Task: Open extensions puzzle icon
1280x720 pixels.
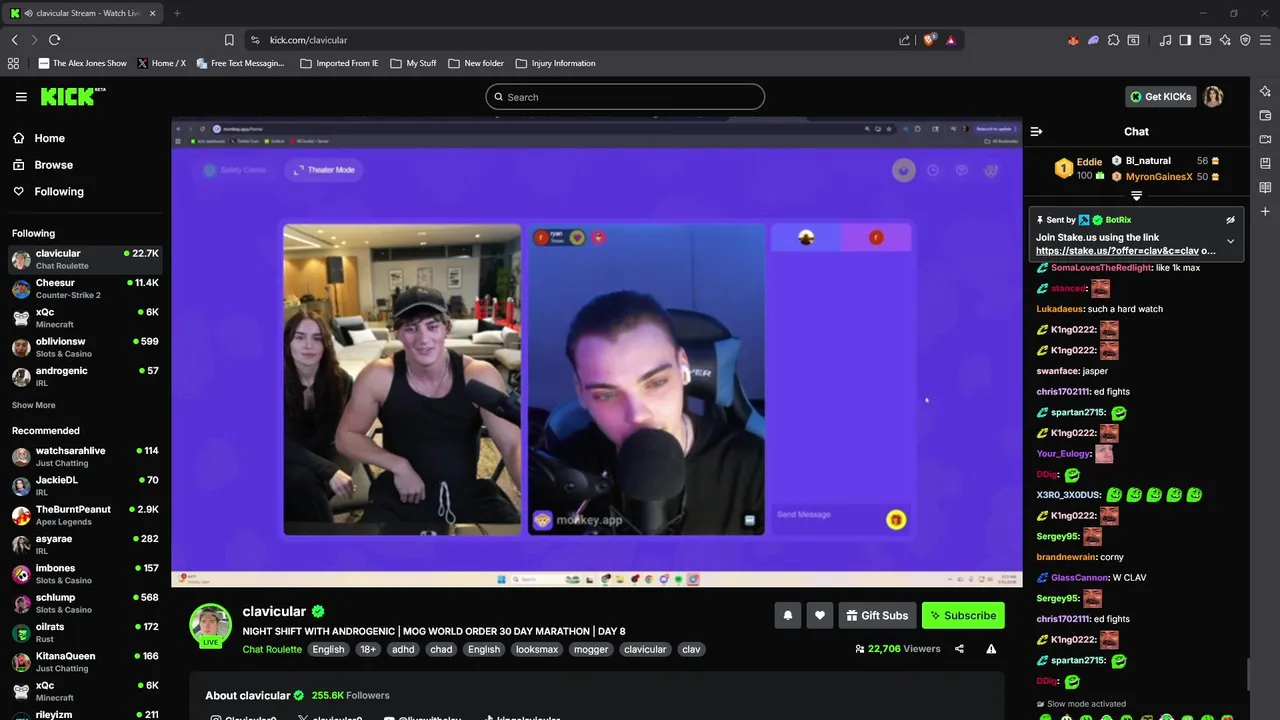Action: (1113, 40)
